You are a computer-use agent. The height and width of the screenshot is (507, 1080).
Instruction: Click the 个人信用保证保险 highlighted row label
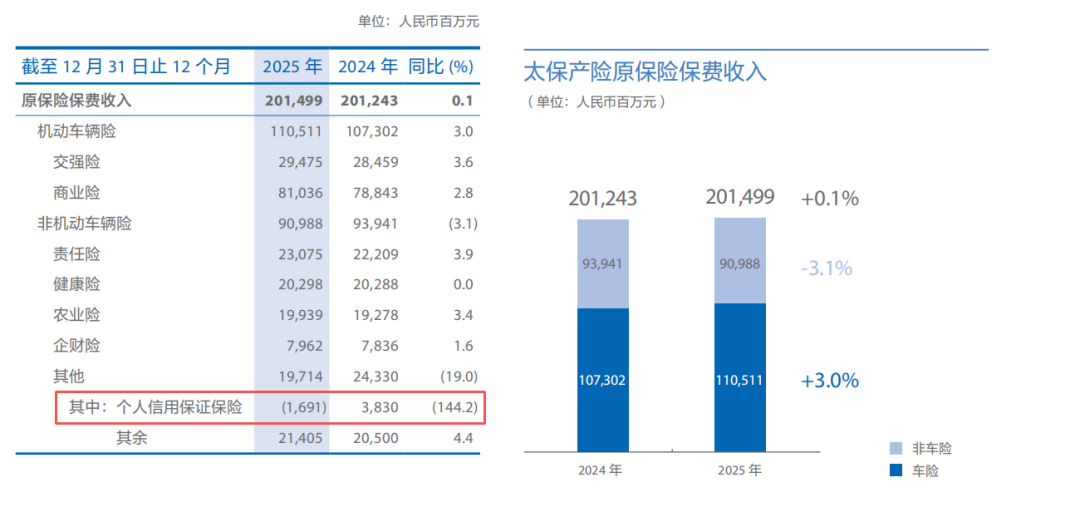[x=155, y=407]
